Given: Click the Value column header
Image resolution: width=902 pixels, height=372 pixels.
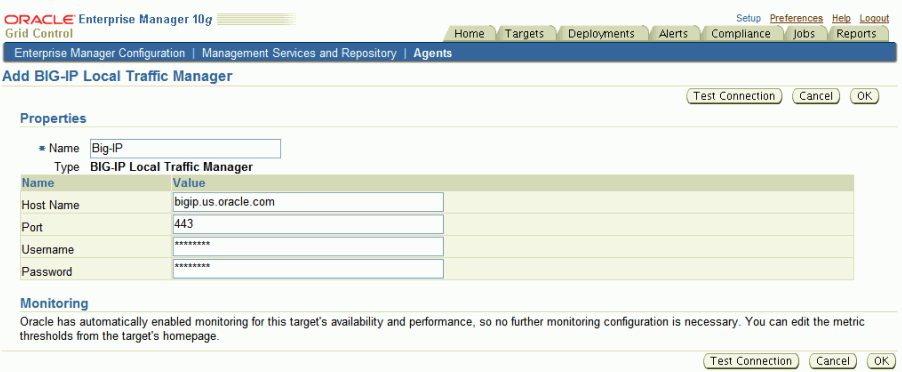Looking at the screenshot, I should pos(189,183).
